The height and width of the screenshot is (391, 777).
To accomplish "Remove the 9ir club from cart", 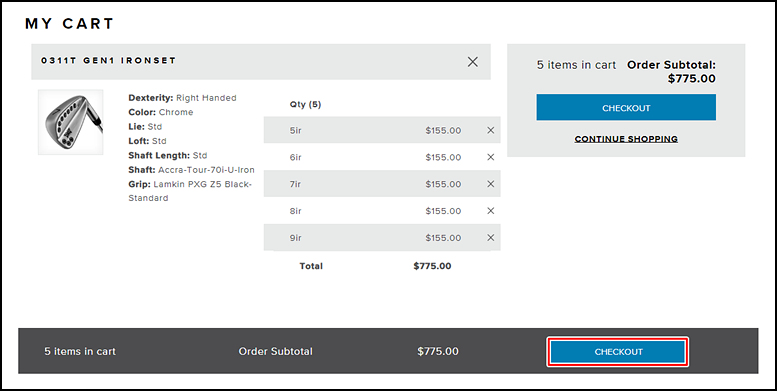I will [491, 237].
